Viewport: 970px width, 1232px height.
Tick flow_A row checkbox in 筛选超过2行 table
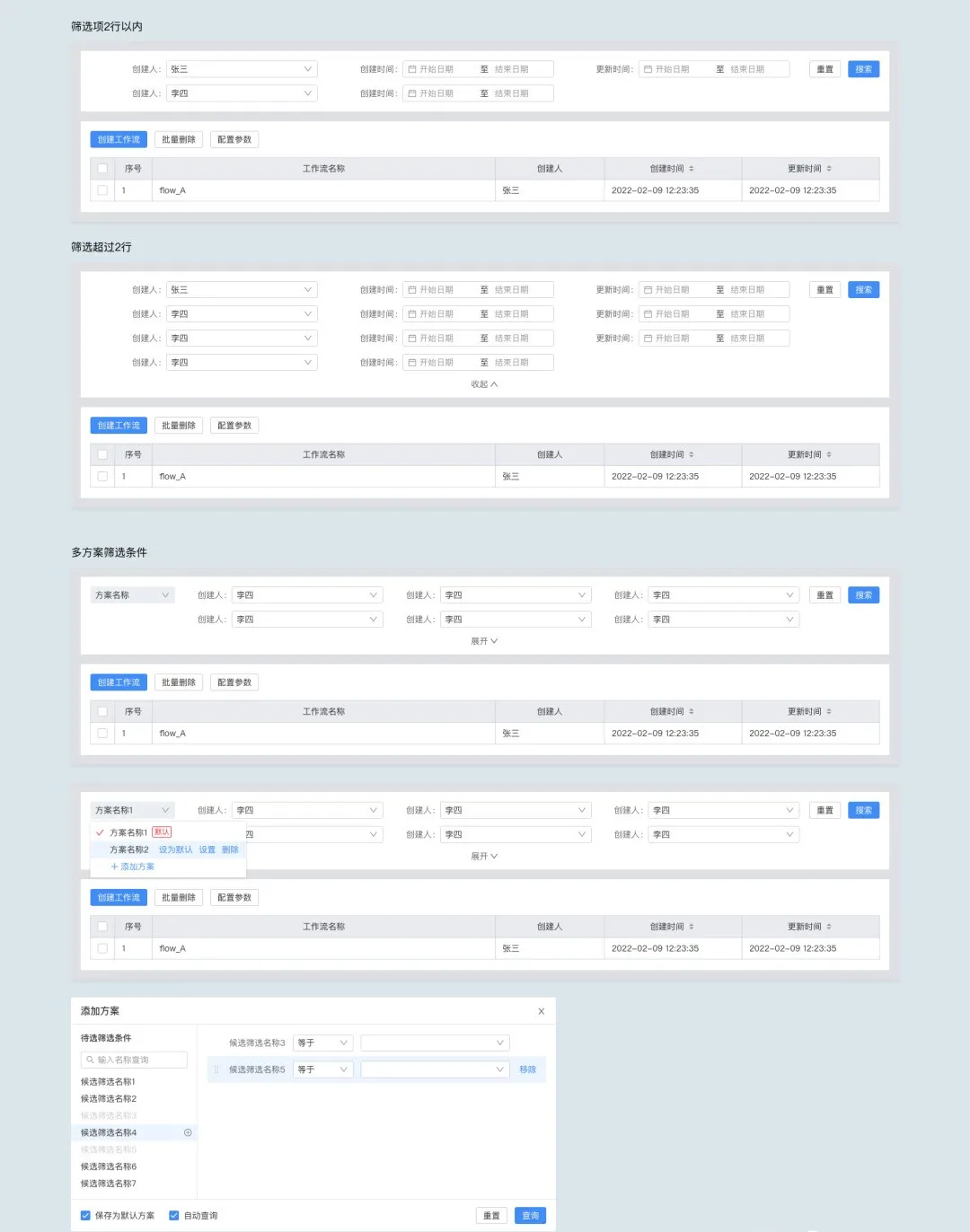point(102,477)
